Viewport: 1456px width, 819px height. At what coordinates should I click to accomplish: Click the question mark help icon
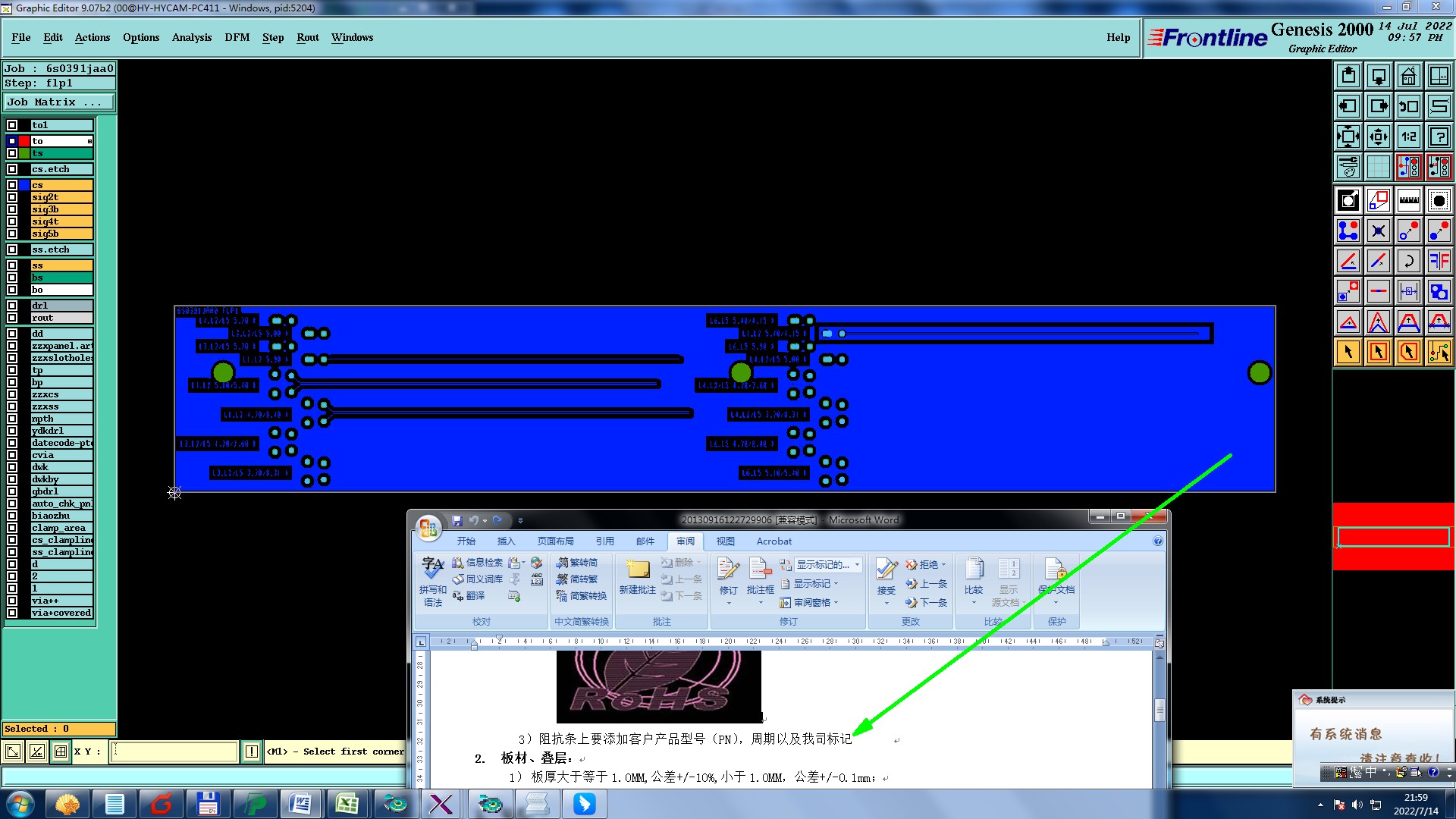click(x=1439, y=136)
